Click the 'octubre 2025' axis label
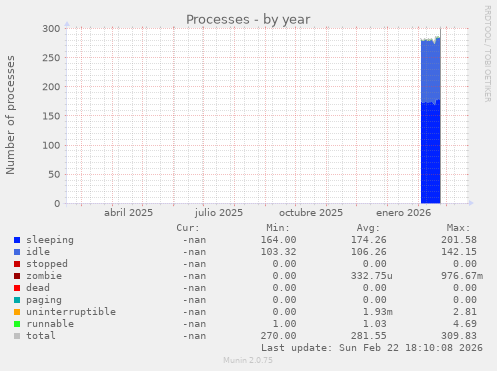This screenshot has width=497, height=371. click(x=311, y=213)
